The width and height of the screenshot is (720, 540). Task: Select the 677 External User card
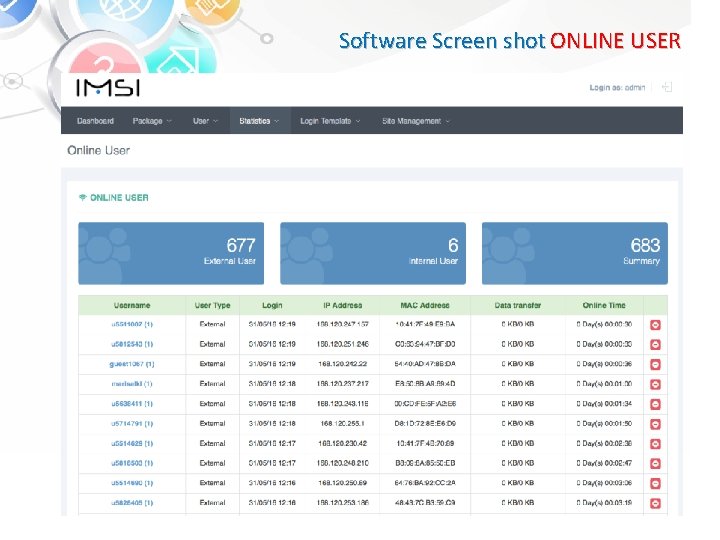pyautogui.click(x=171, y=253)
